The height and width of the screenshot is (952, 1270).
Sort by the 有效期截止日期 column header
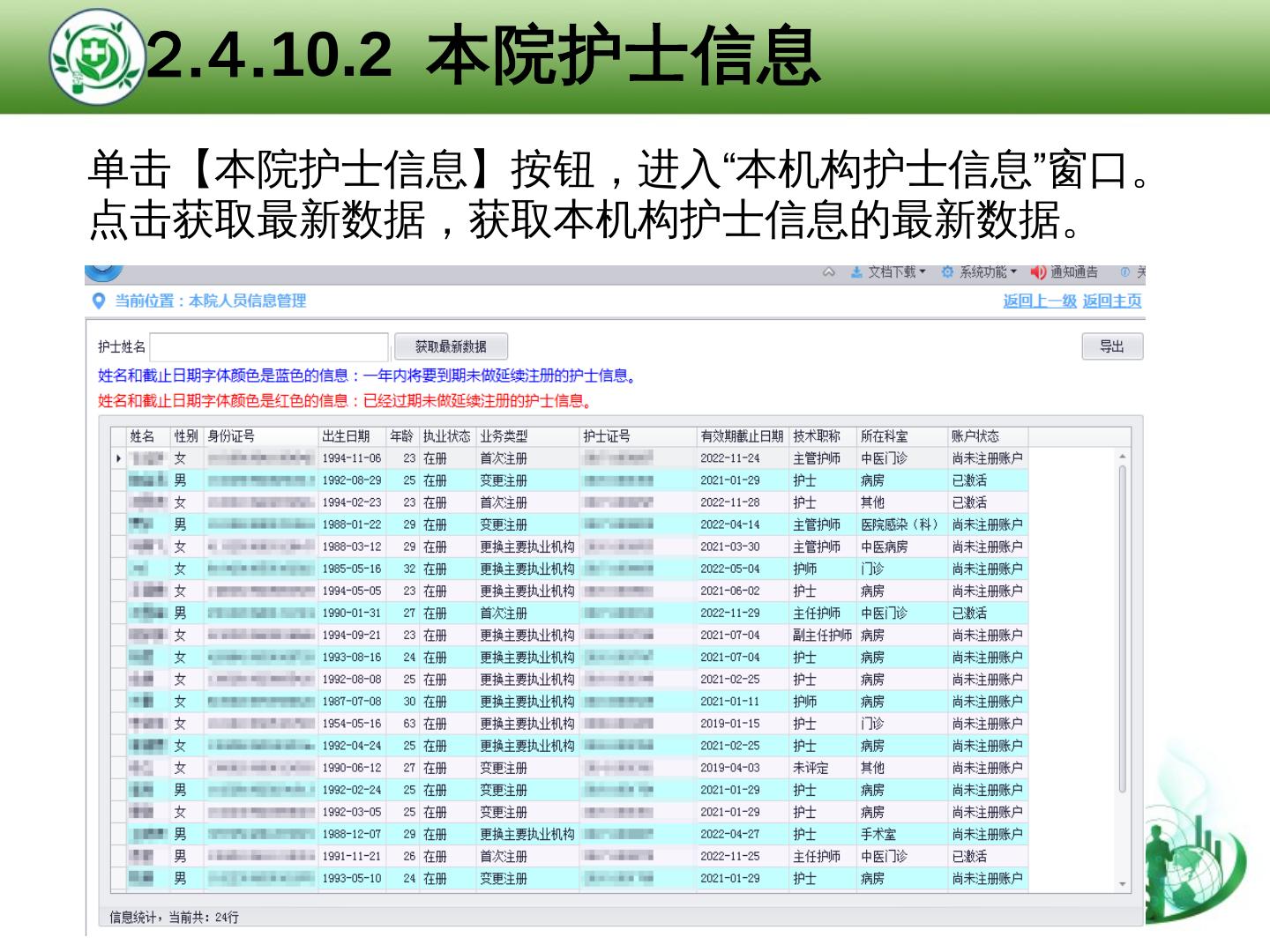[741, 436]
